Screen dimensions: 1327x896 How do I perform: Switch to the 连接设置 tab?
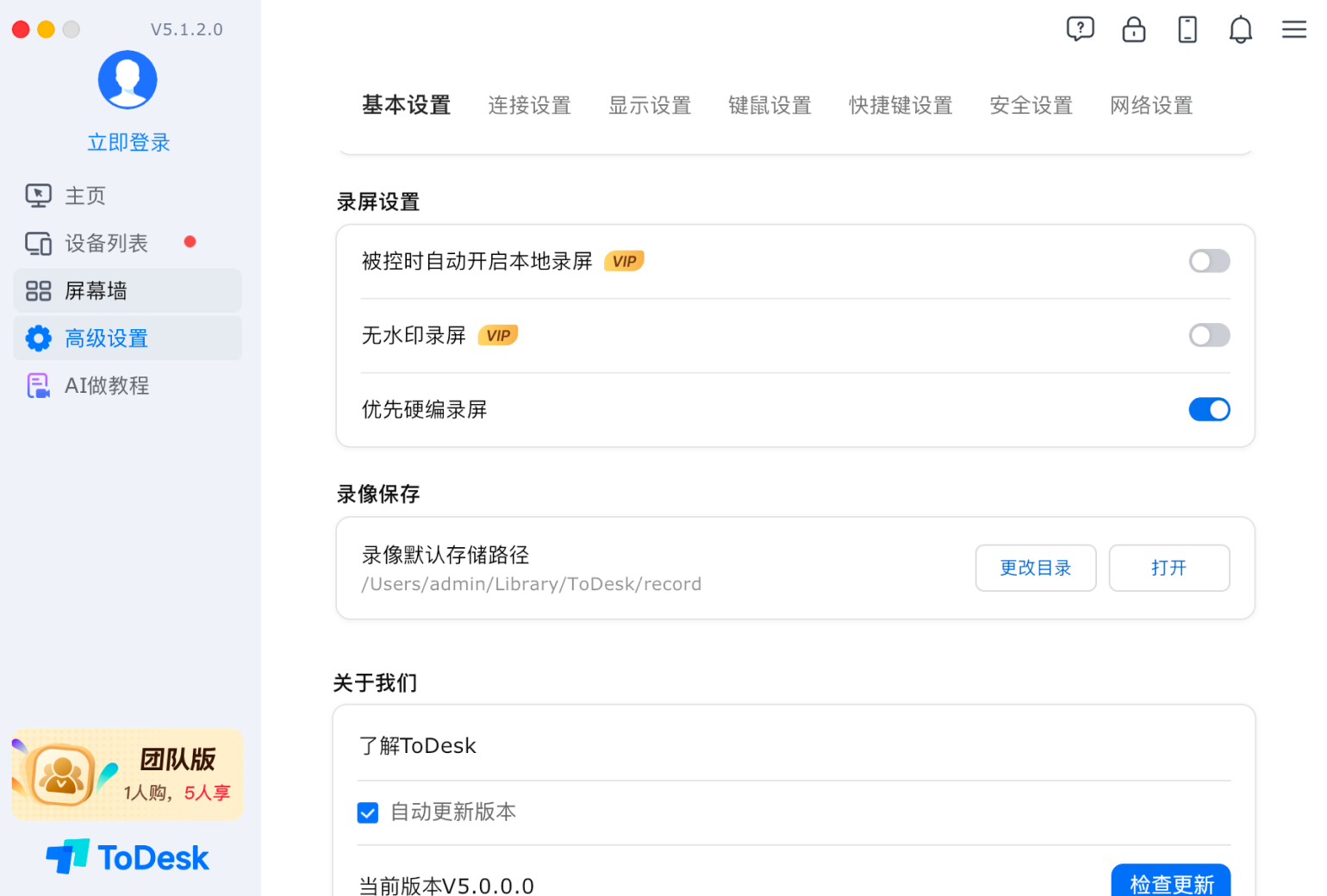pyautogui.click(x=530, y=105)
